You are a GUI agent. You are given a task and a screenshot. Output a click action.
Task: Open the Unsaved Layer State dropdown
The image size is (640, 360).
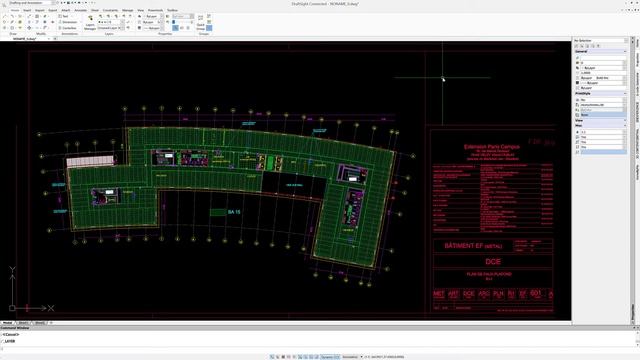point(111,28)
